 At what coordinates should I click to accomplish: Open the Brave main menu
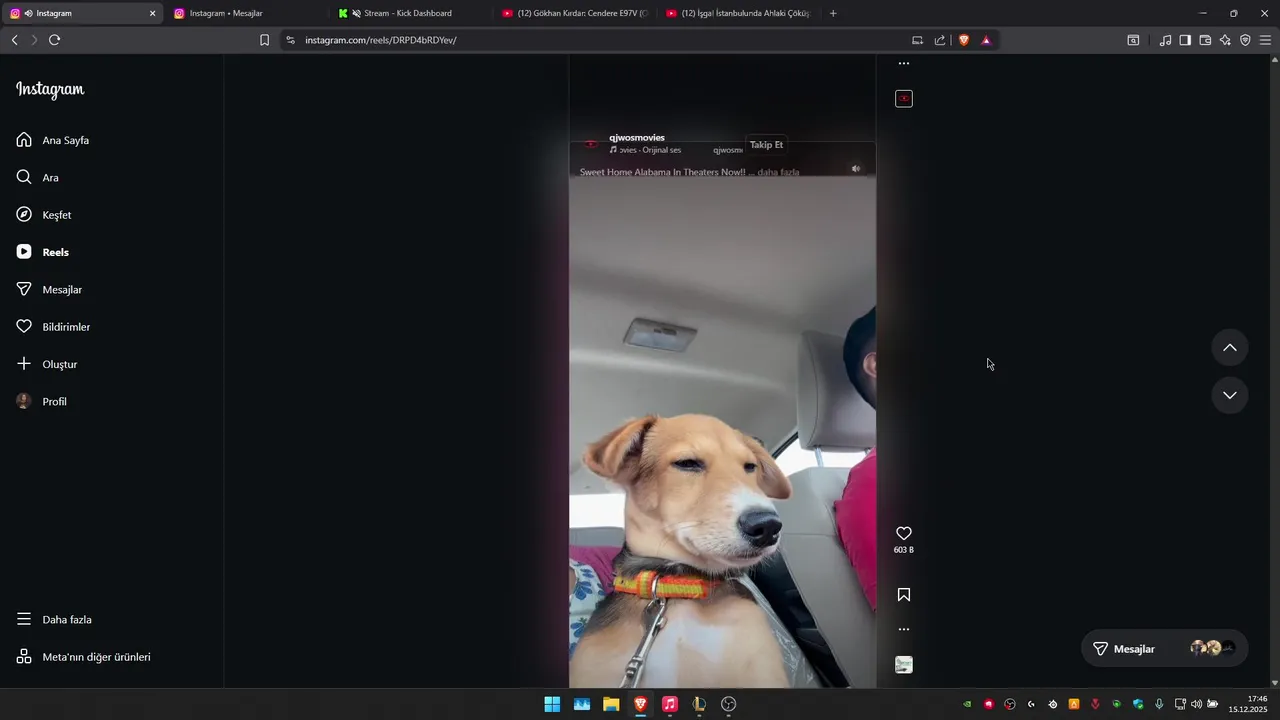click(1265, 40)
